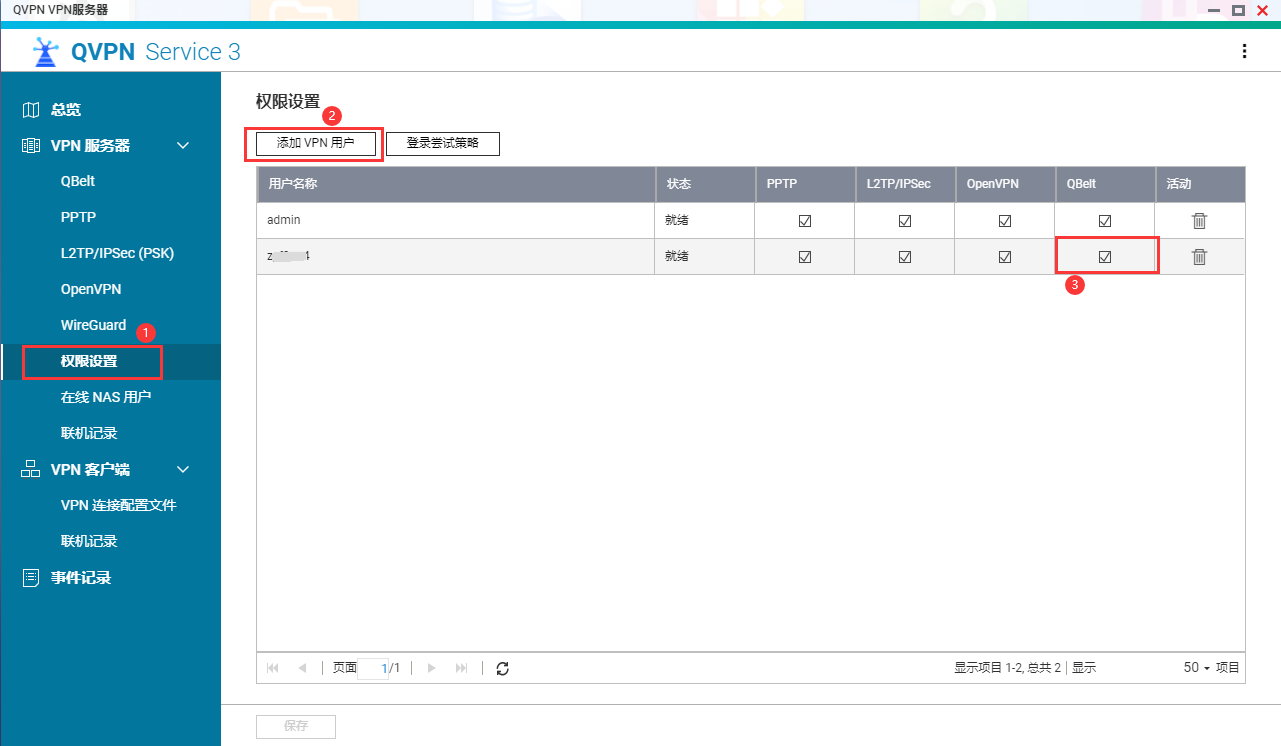Go to the next page arrow
This screenshot has height=746, width=1281.
pos(431,668)
